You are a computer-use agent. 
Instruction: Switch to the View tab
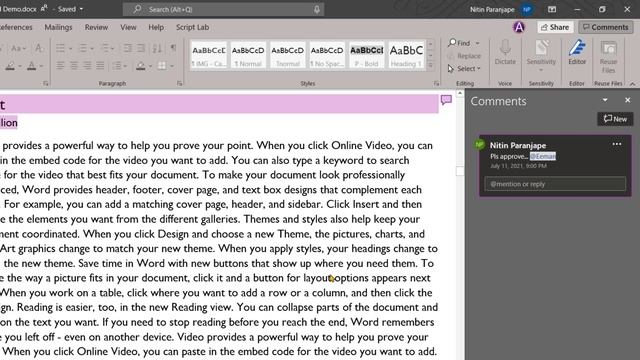(x=128, y=27)
